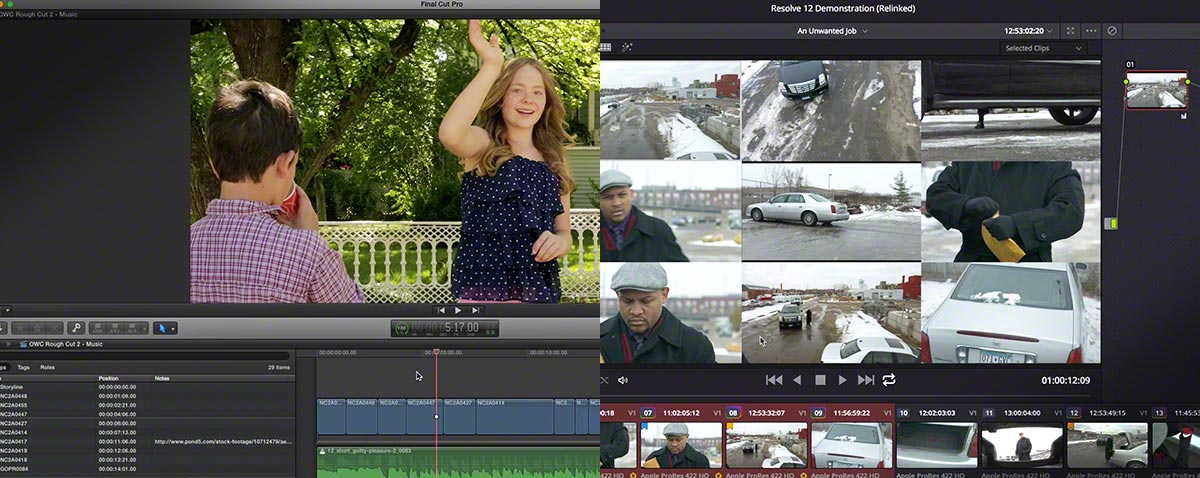
Task: Select clip 09 thumbnail in Resolve timeline
Action: 851,445
